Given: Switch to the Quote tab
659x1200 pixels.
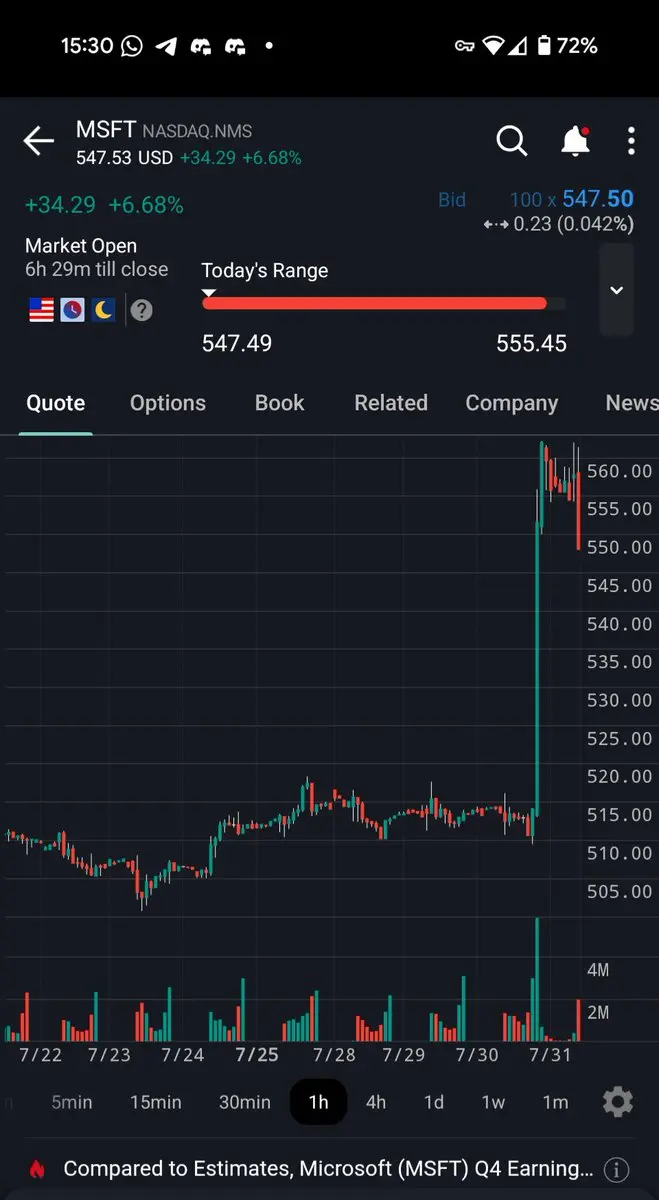Looking at the screenshot, I should (56, 403).
